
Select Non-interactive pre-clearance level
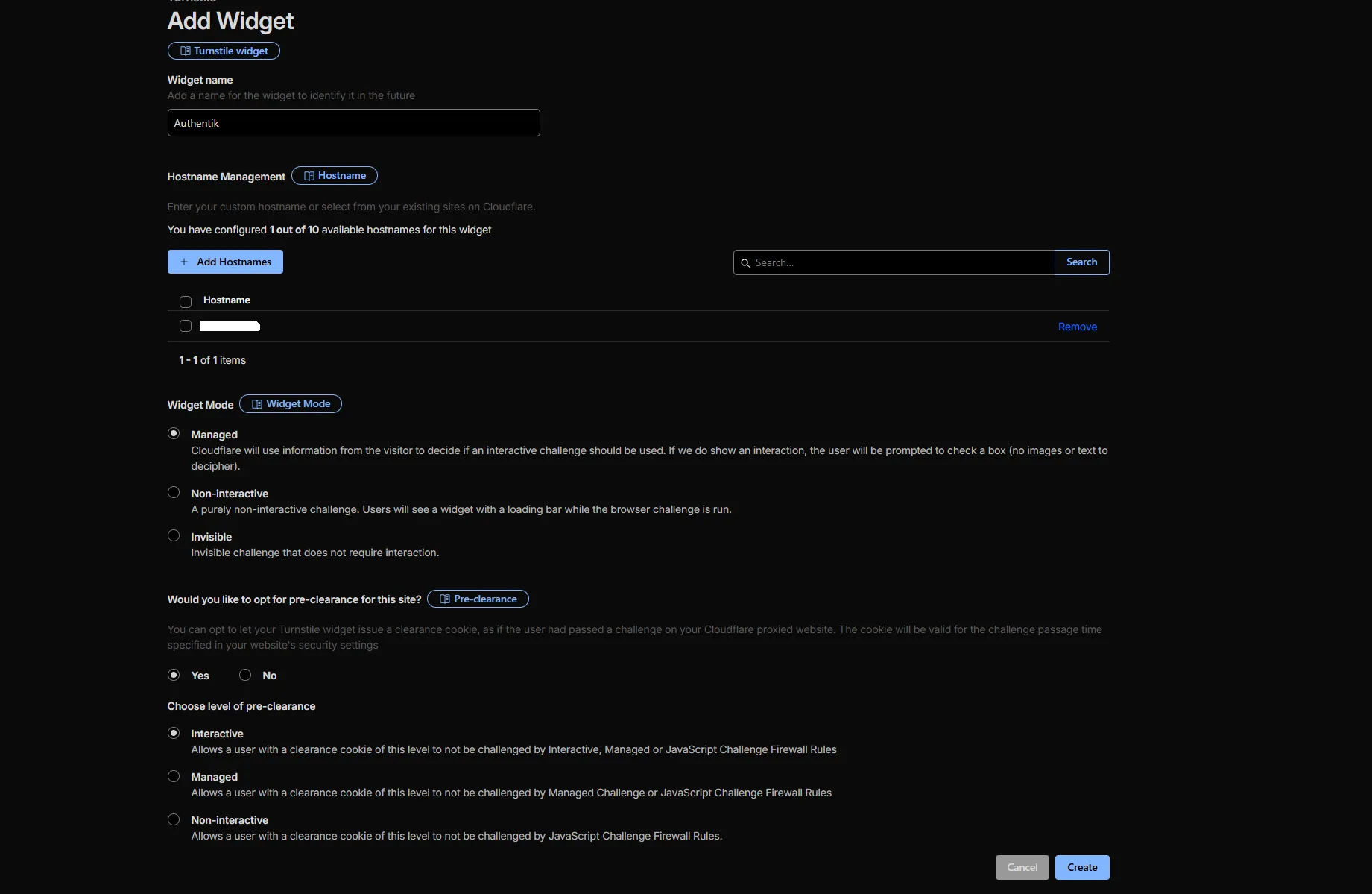174,820
